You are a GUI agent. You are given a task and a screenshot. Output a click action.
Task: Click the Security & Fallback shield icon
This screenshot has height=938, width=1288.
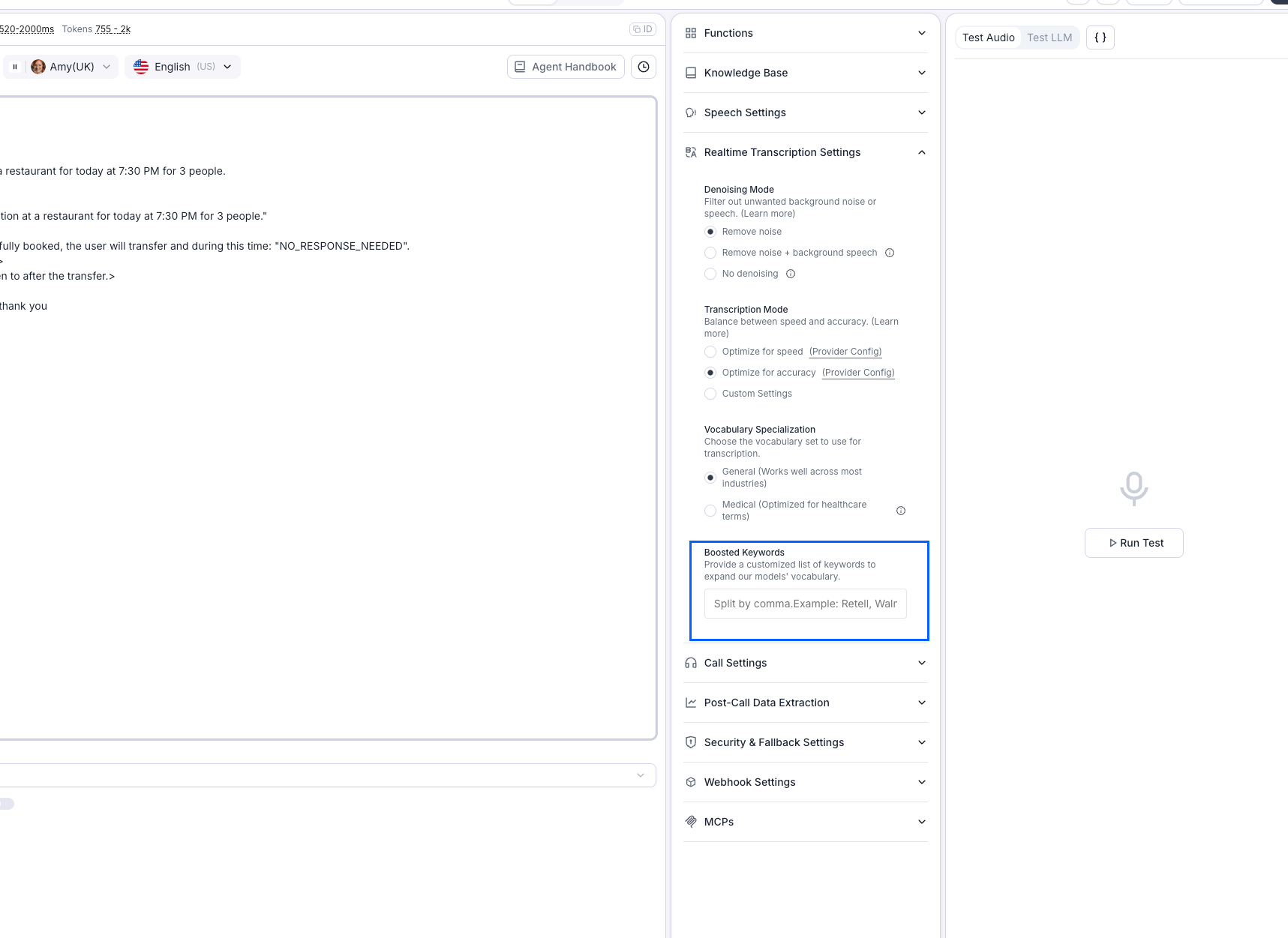click(691, 742)
